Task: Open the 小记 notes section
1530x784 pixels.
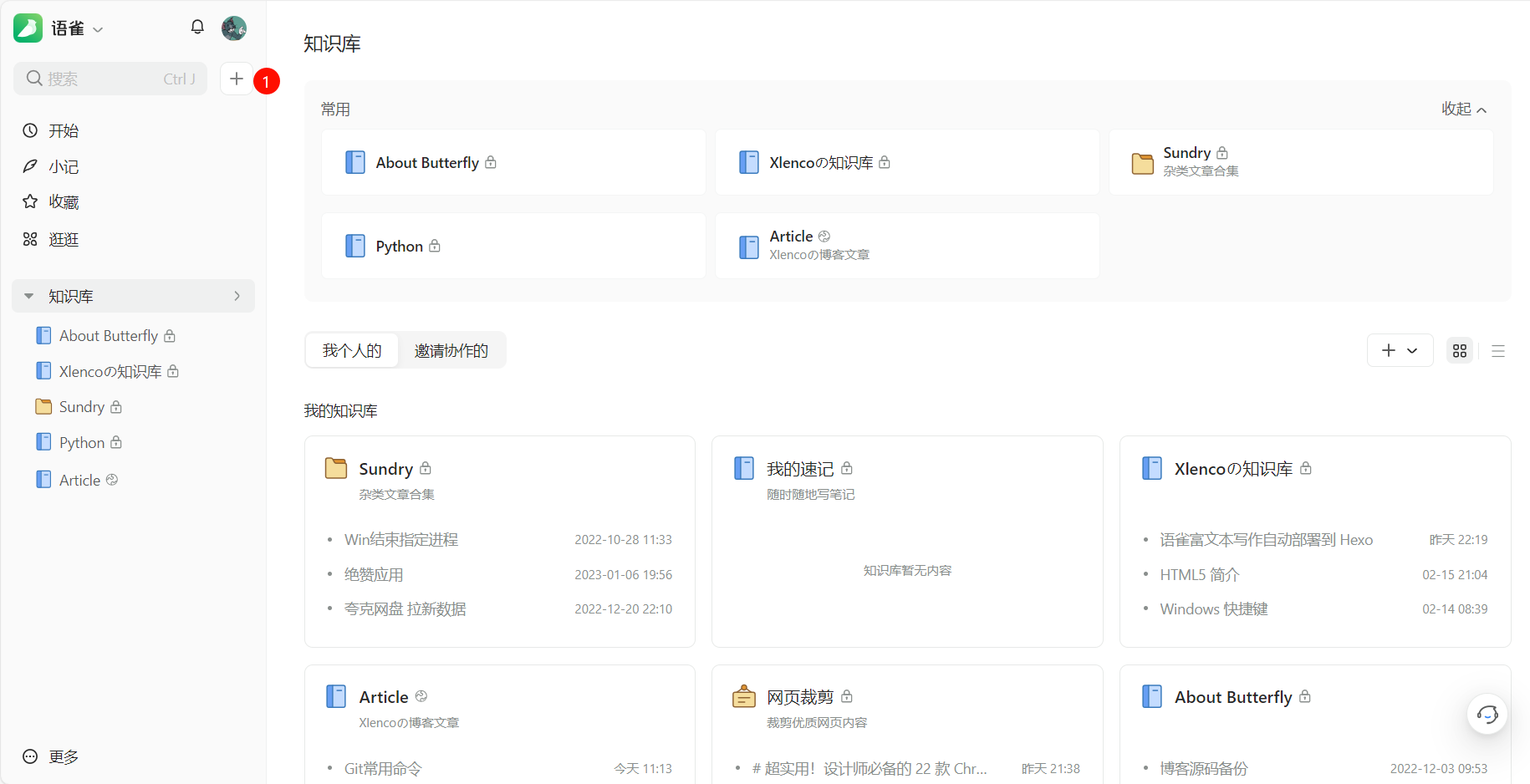Action: [63, 166]
